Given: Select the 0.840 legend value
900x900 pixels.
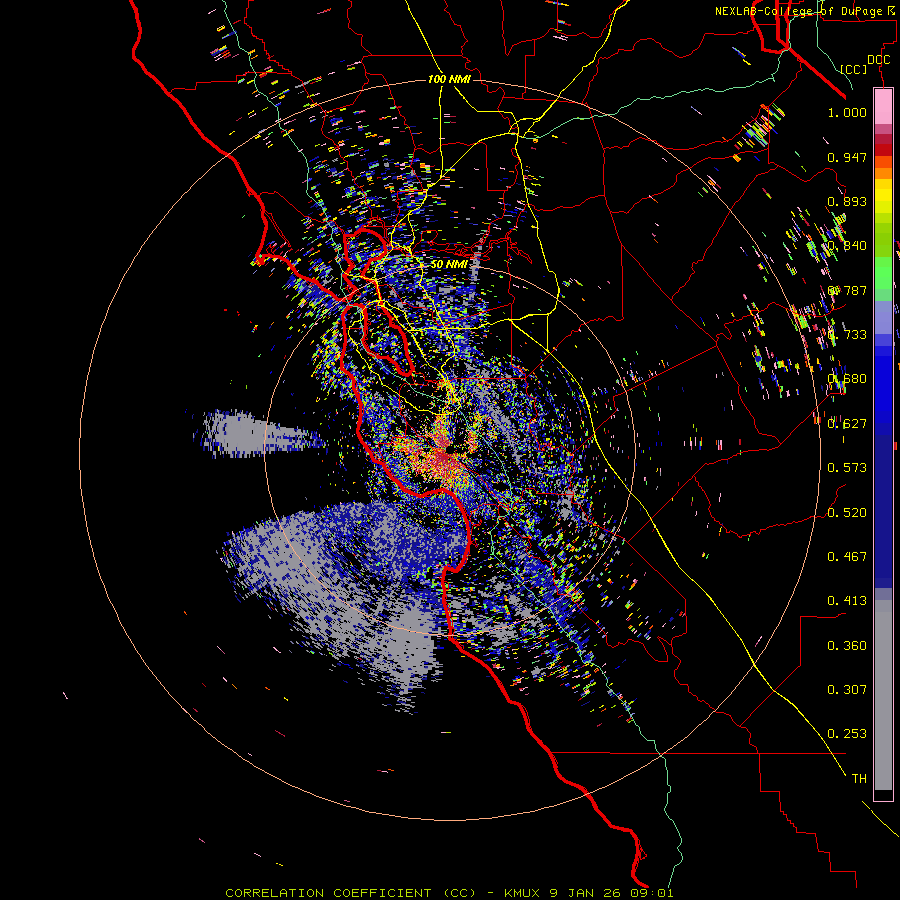Looking at the screenshot, I should [847, 246].
